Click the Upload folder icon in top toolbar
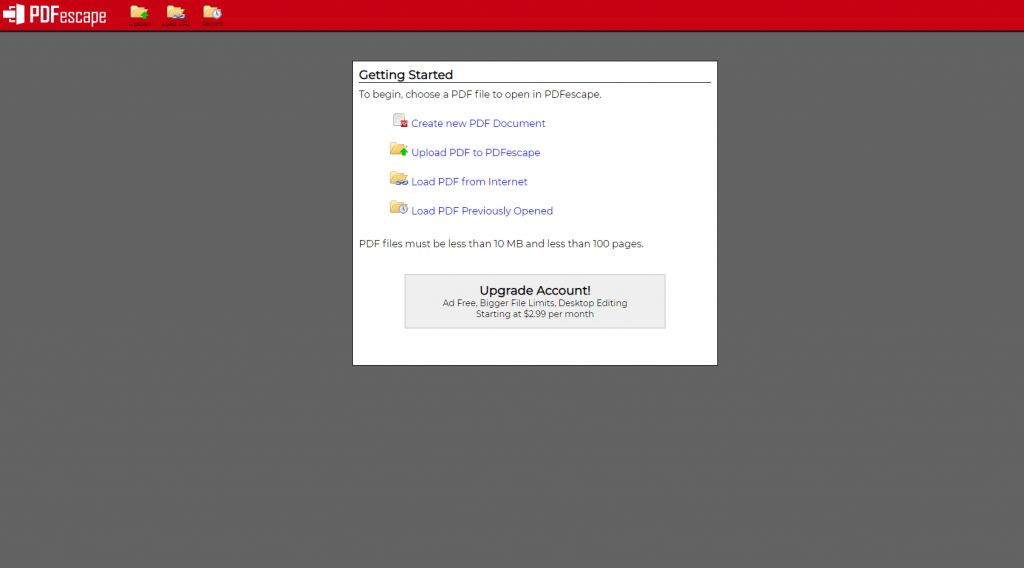Image resolution: width=1024 pixels, height=568 pixels. pyautogui.click(x=139, y=14)
